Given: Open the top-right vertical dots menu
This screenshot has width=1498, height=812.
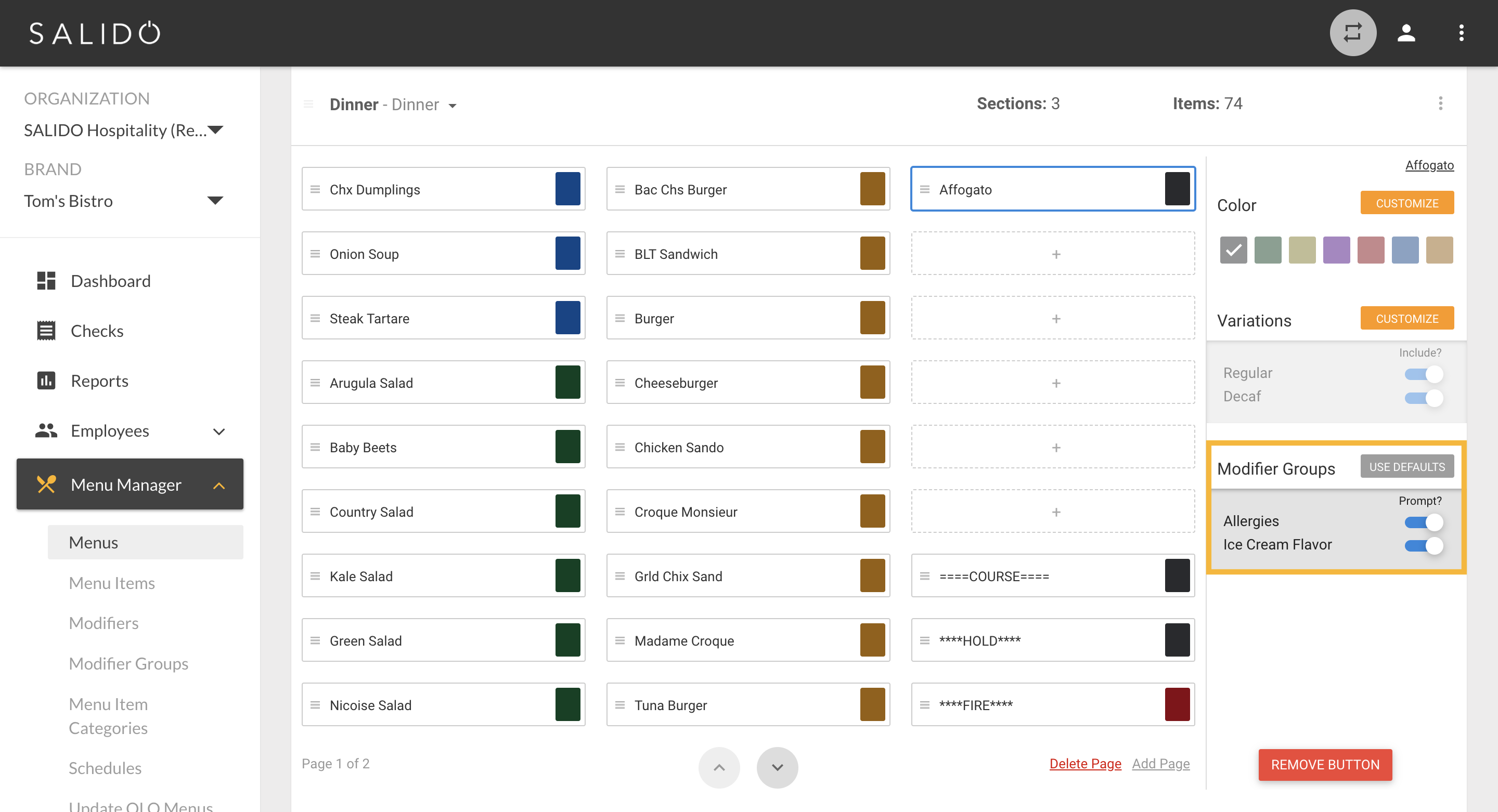Looking at the screenshot, I should 1461,33.
